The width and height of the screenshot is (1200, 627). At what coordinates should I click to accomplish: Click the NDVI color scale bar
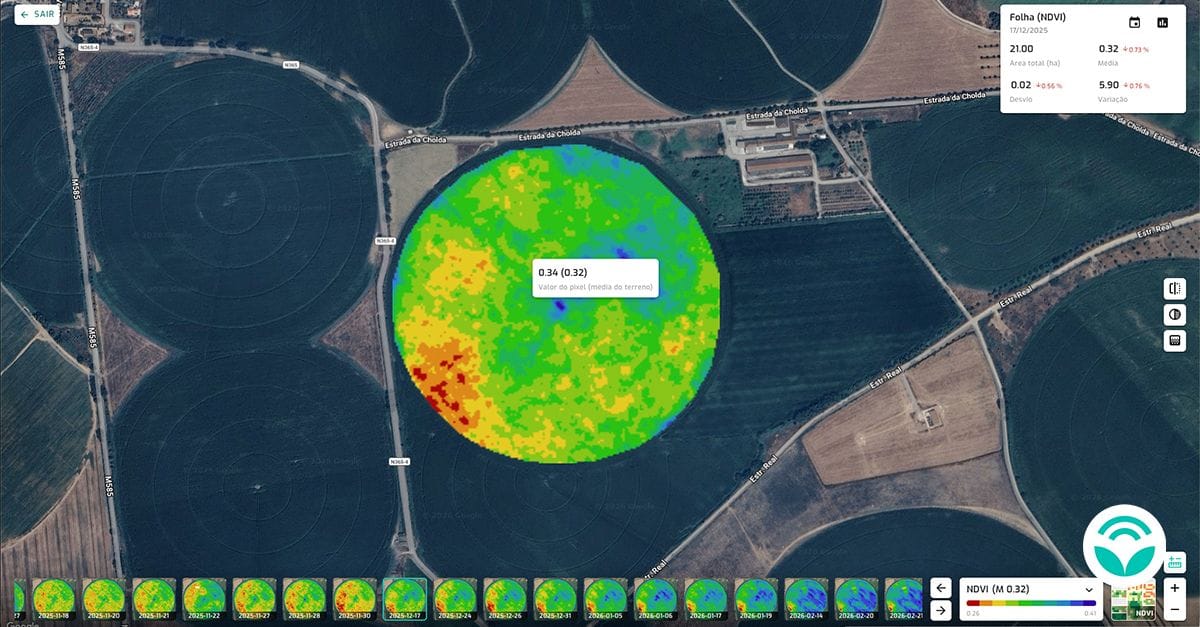tap(1031, 604)
